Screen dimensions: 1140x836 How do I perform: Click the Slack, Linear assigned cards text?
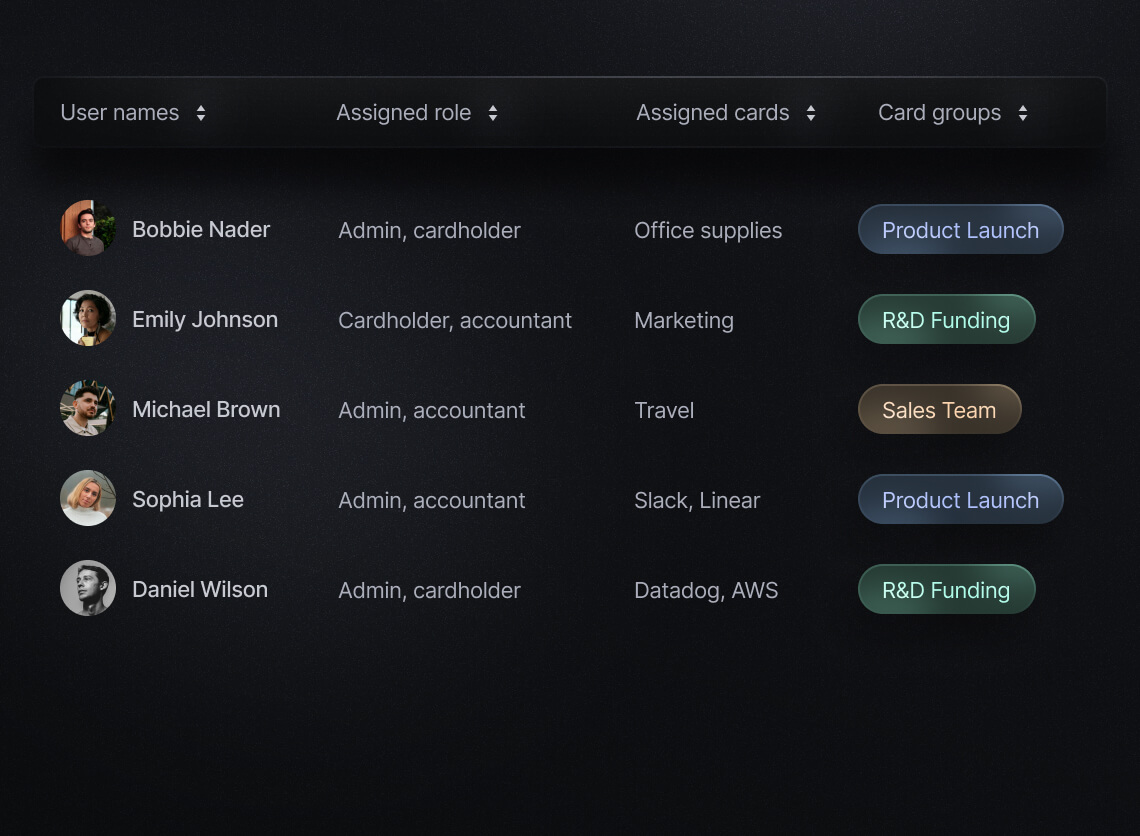[x=696, y=500]
